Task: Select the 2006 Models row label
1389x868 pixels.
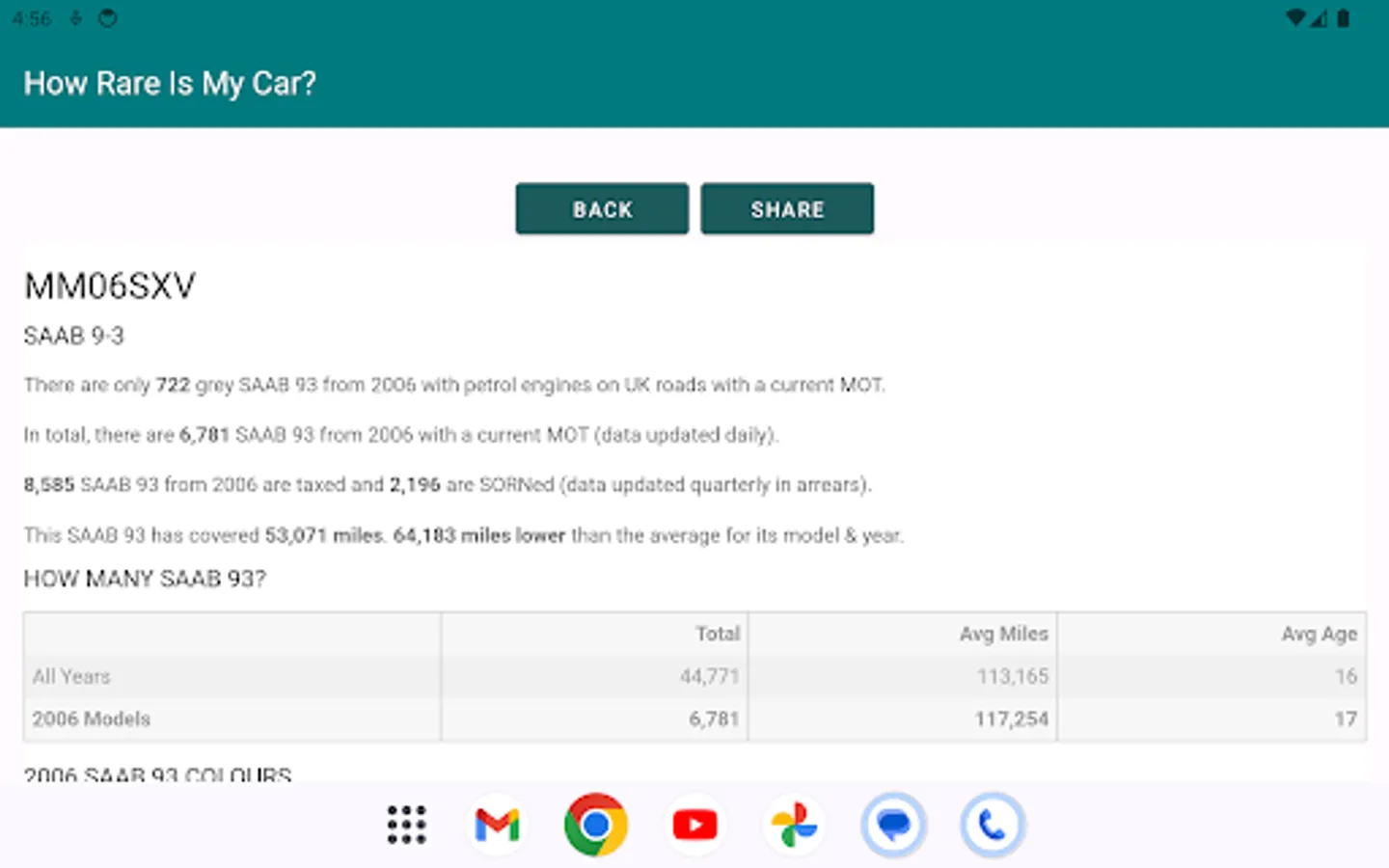Action: [92, 719]
